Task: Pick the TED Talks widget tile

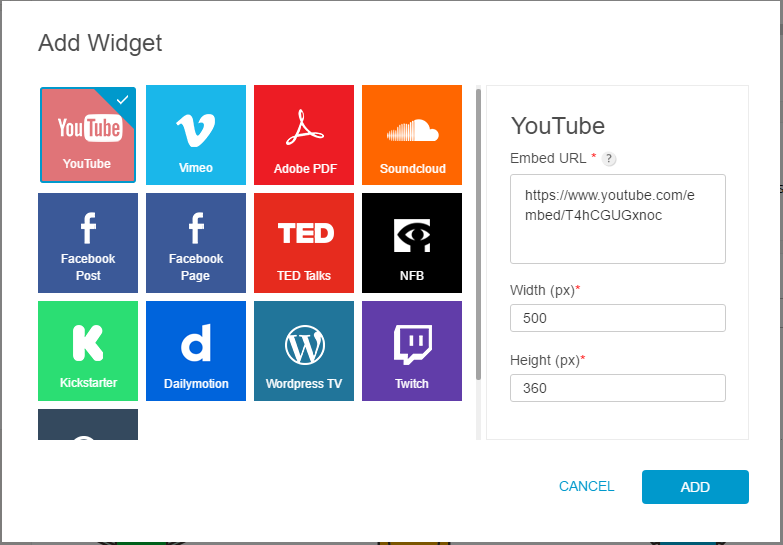Action: pyautogui.click(x=304, y=243)
